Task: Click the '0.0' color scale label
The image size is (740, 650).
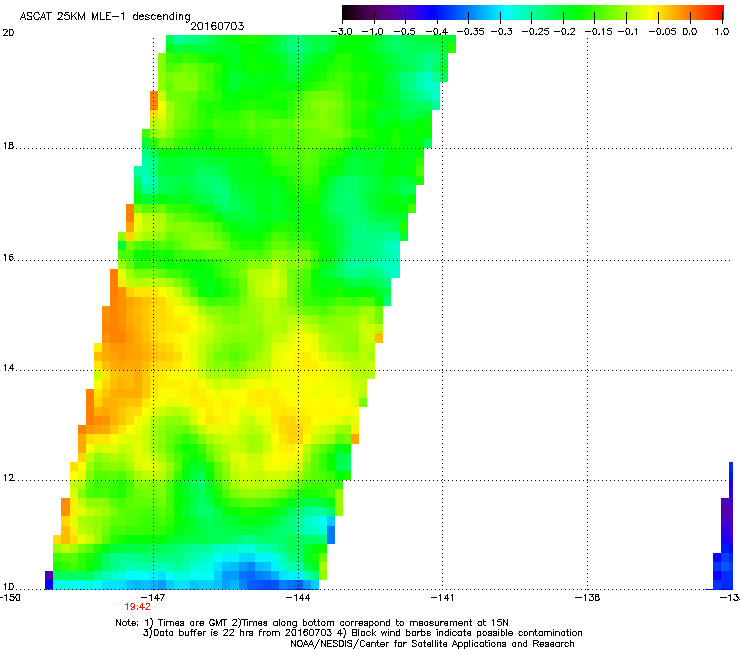Action: 690,32
